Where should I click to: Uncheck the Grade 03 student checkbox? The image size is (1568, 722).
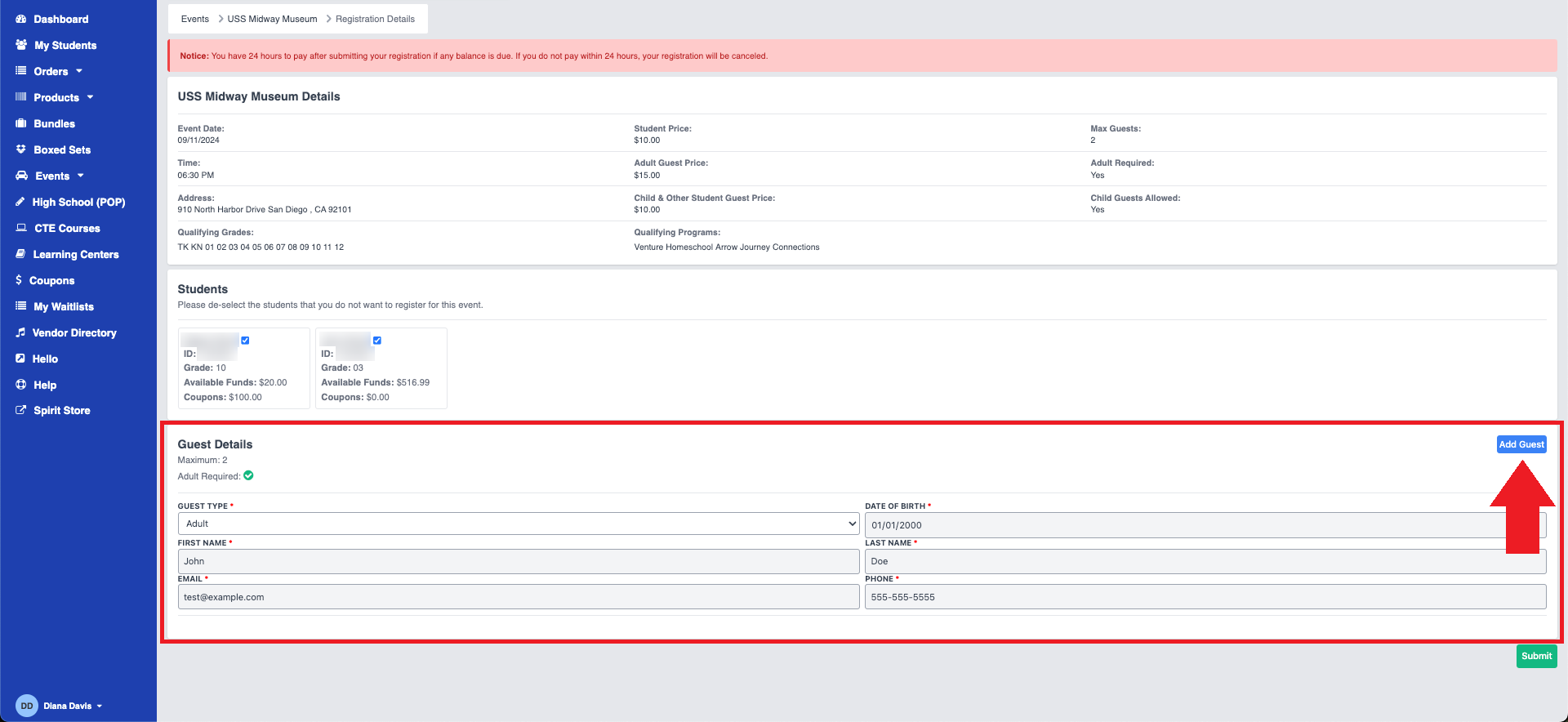point(377,341)
